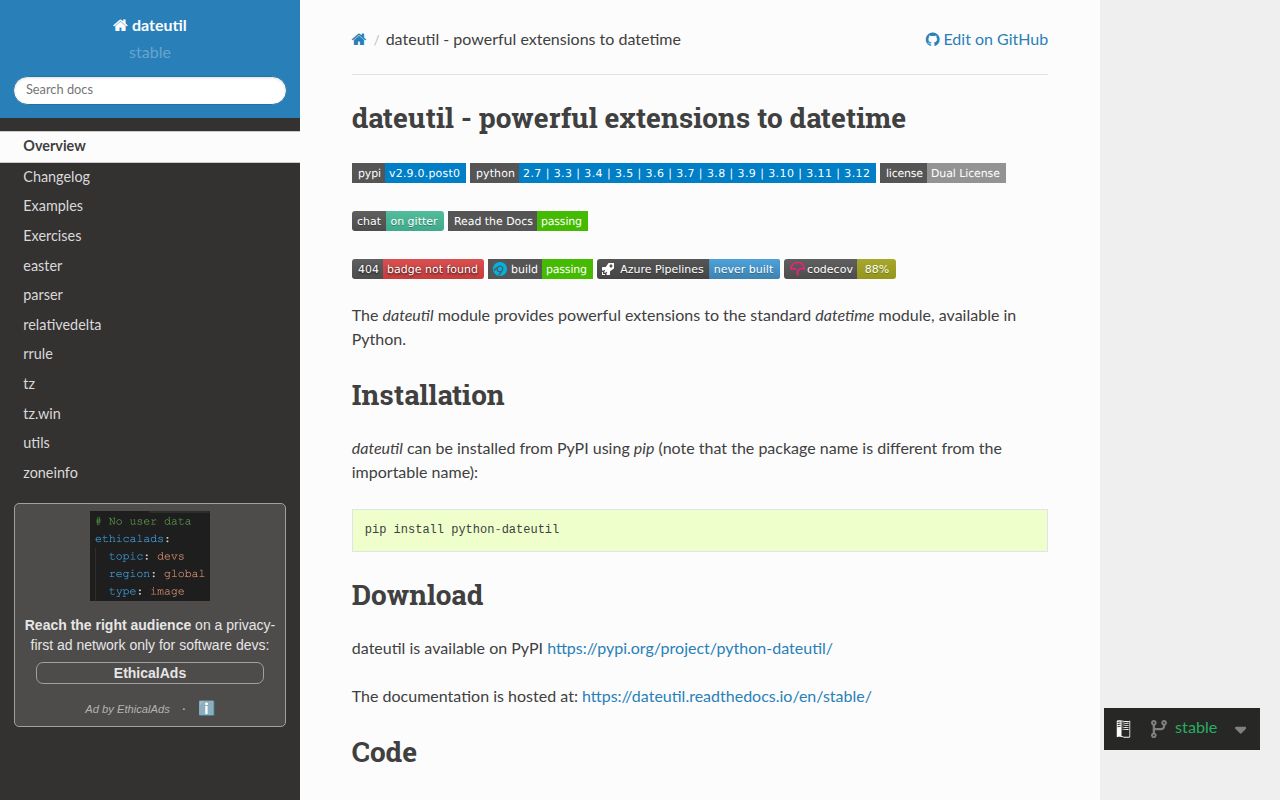Open zoneinfo docs page
This screenshot has width=1280, height=800.
[x=150, y=473]
